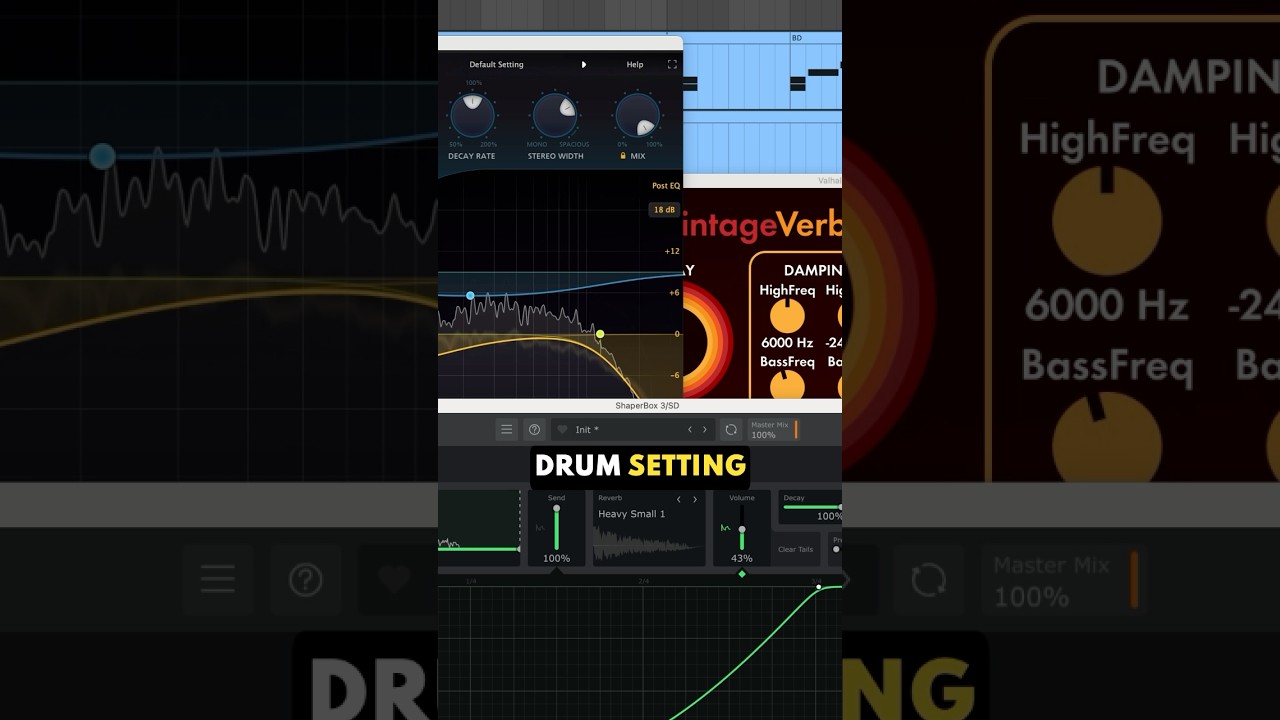Click the ShaperBox 3/SD window title
This screenshot has height=720, width=1280.
(646, 406)
